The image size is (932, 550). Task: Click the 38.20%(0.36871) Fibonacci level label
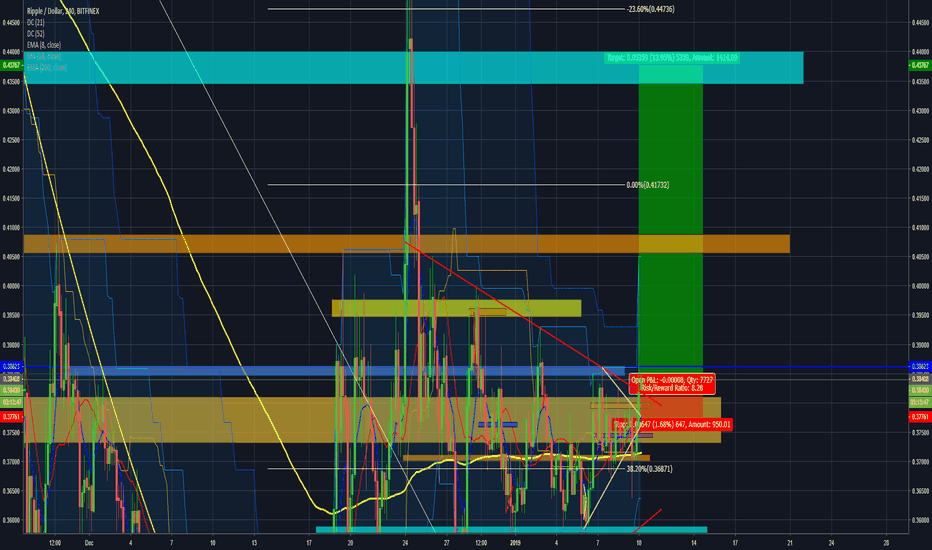[650, 469]
